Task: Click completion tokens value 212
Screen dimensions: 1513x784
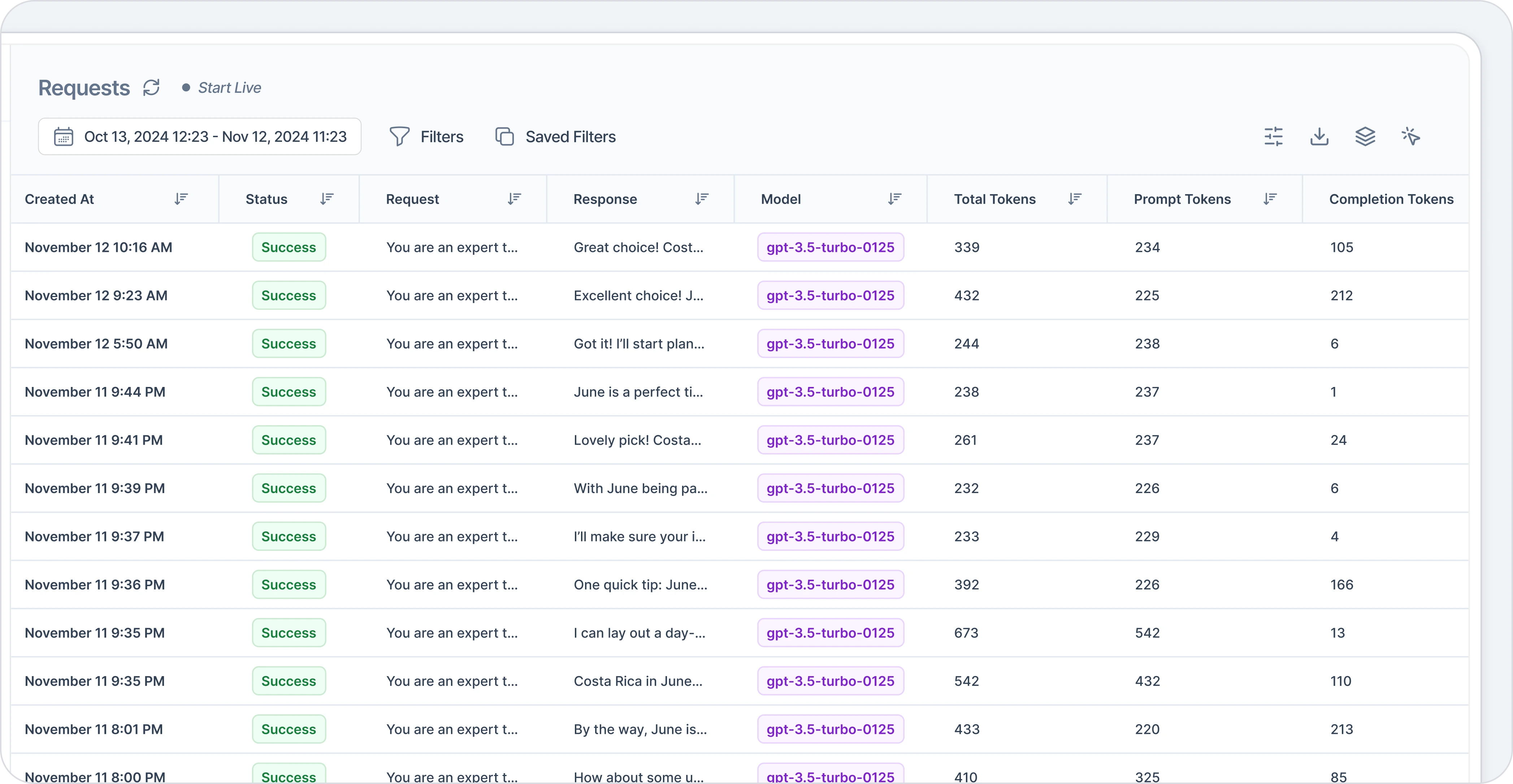Action: click(1341, 295)
